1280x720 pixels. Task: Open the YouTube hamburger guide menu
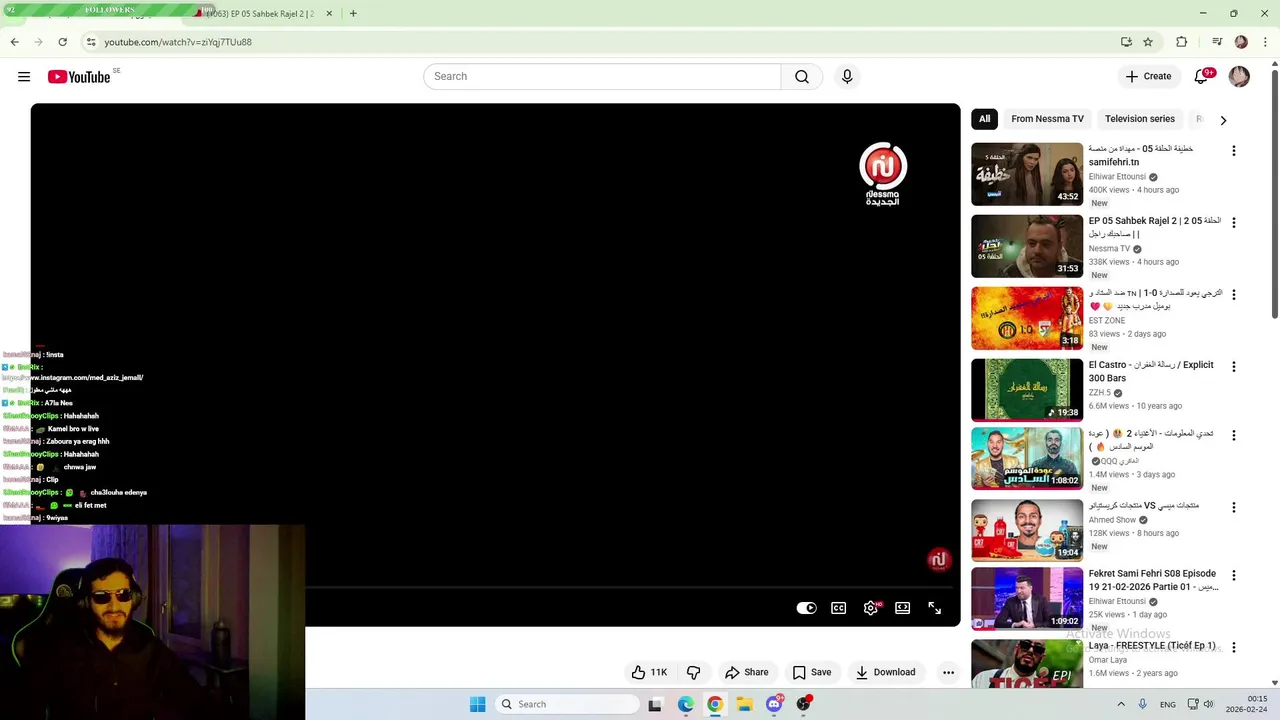point(24,77)
